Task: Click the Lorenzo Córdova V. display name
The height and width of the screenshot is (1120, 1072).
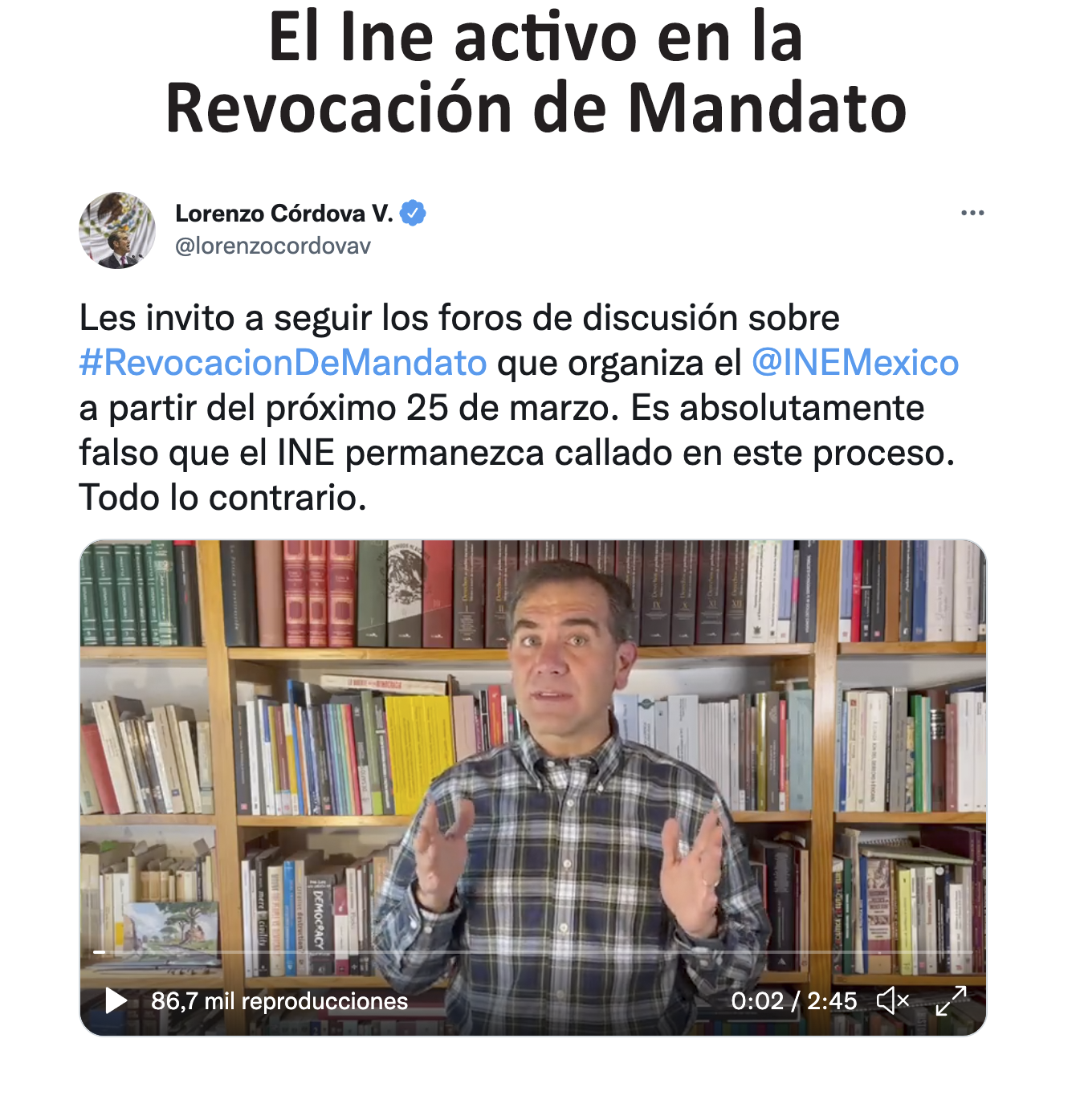Action: (x=284, y=213)
